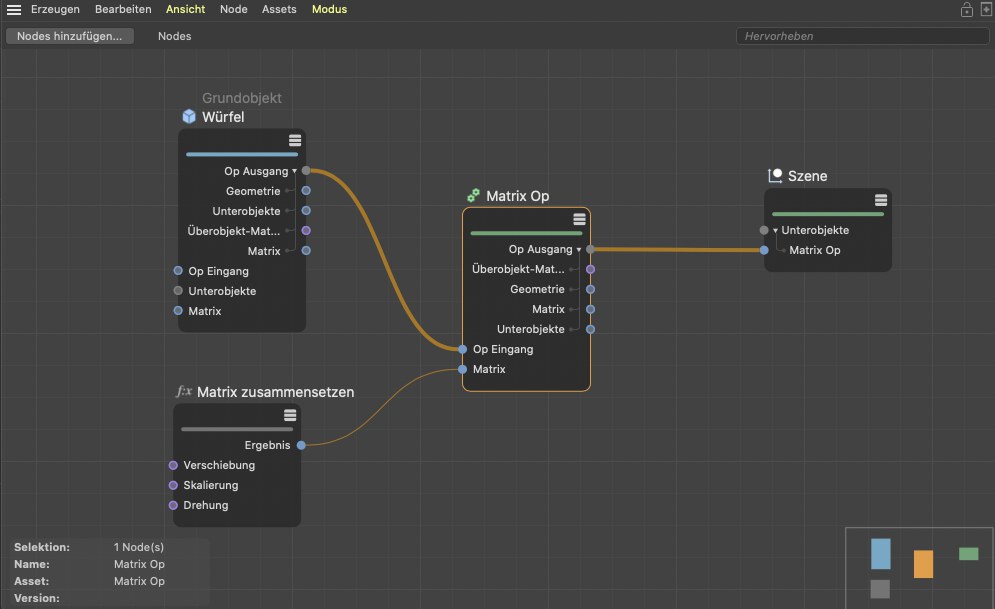Viewport: 995px width, 609px height.
Task: Click the Nodes label in the toolbar
Action: (174, 36)
